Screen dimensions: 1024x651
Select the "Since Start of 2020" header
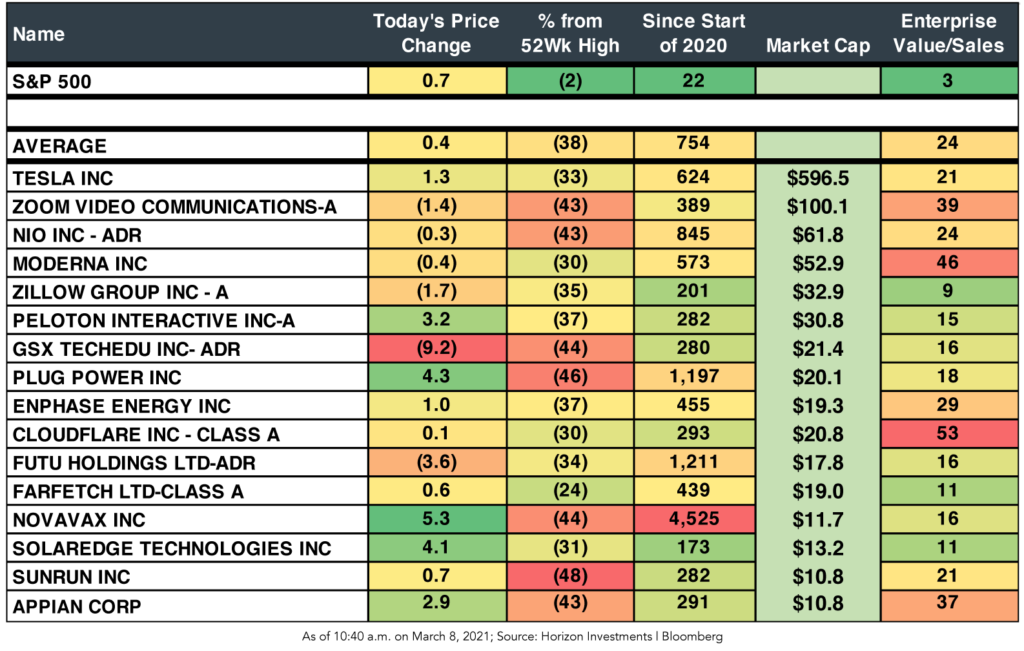click(x=694, y=33)
